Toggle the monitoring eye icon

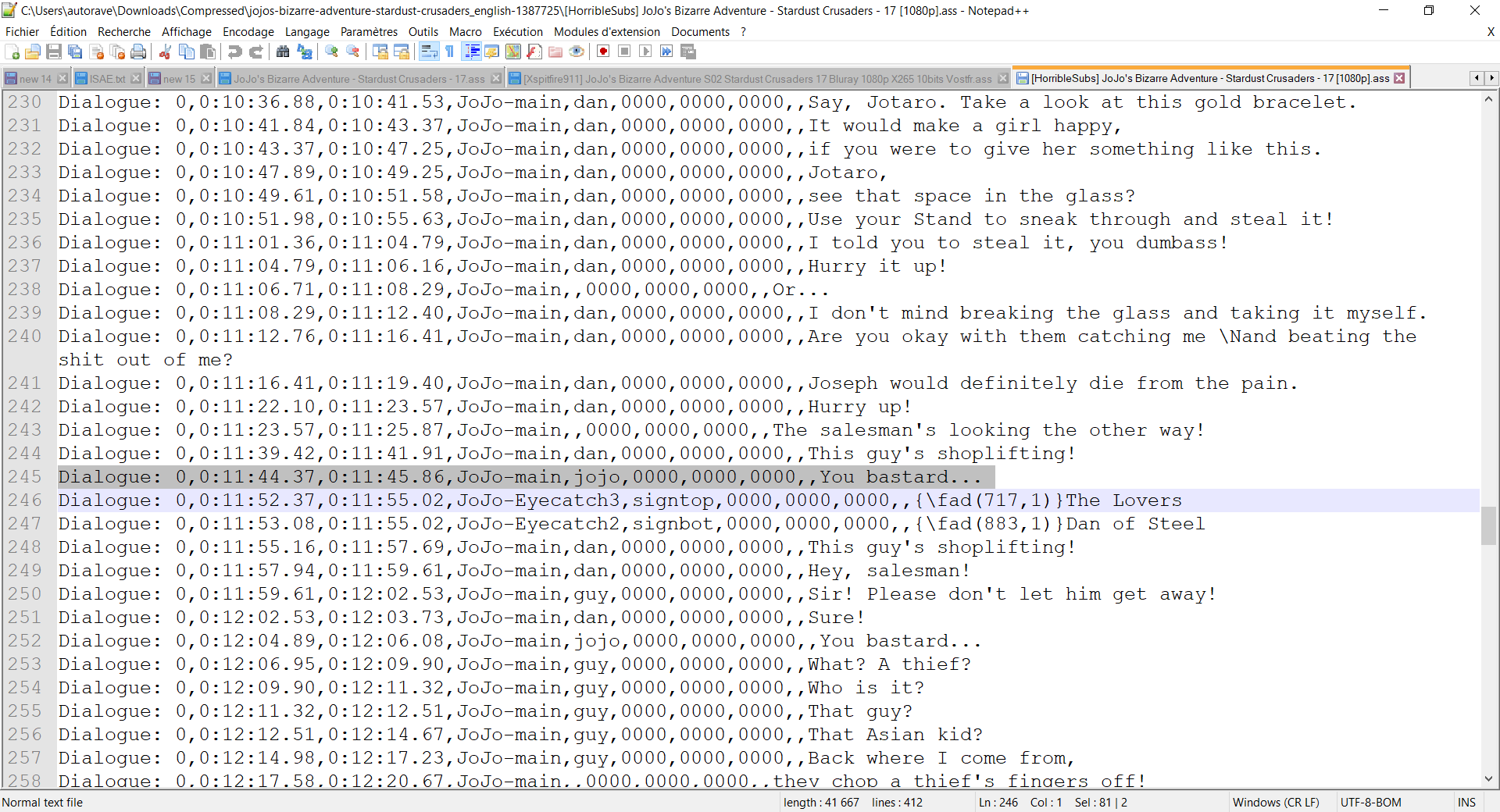(x=577, y=52)
